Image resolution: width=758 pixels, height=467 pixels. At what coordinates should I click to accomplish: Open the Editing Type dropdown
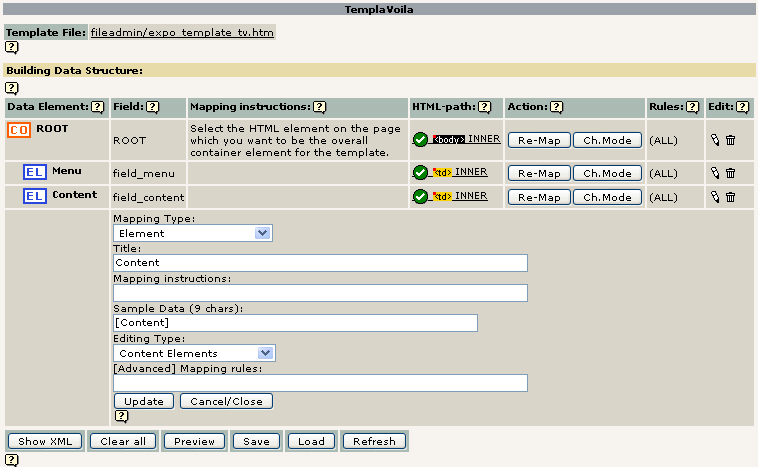(x=194, y=353)
